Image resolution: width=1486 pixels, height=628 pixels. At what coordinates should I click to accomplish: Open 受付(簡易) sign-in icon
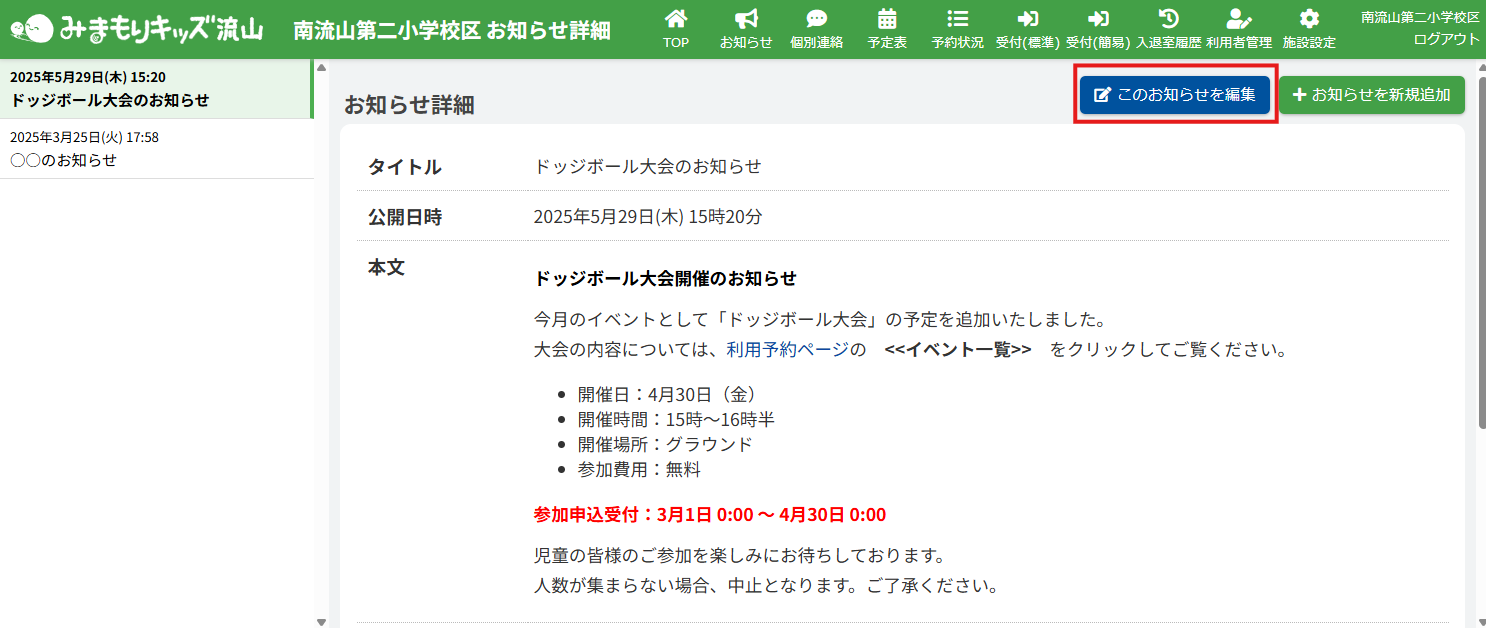coord(1098,20)
